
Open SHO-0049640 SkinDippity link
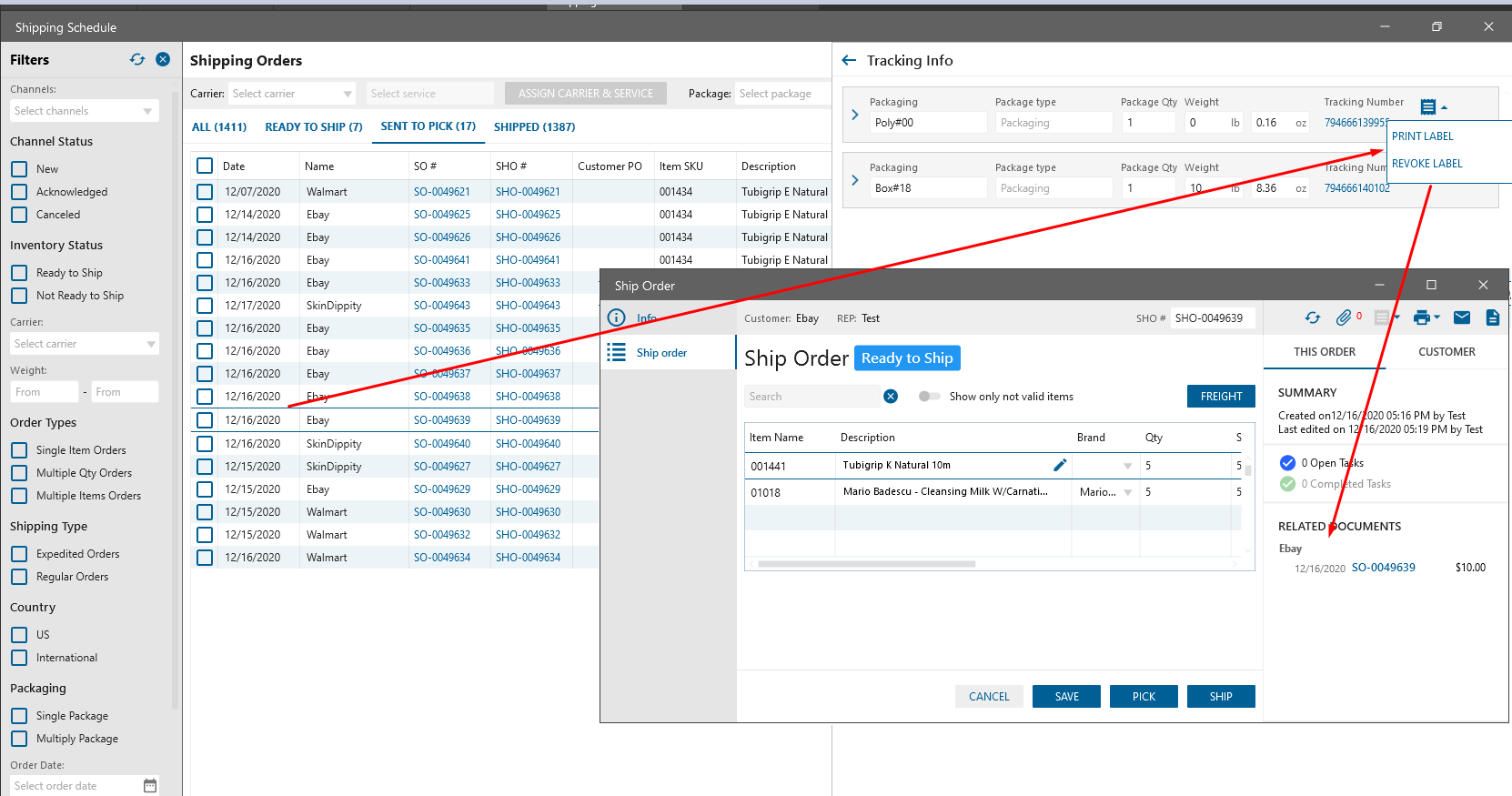tap(528, 444)
